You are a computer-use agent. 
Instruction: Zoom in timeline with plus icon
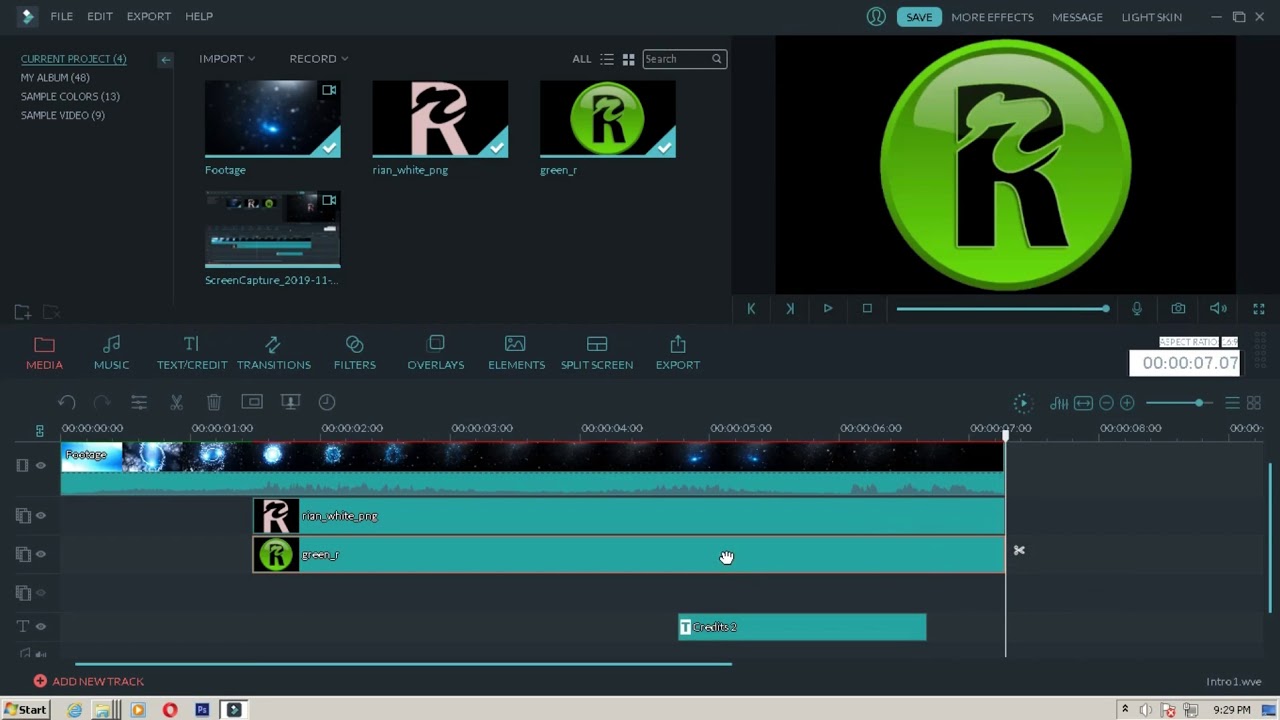pyautogui.click(x=1127, y=403)
